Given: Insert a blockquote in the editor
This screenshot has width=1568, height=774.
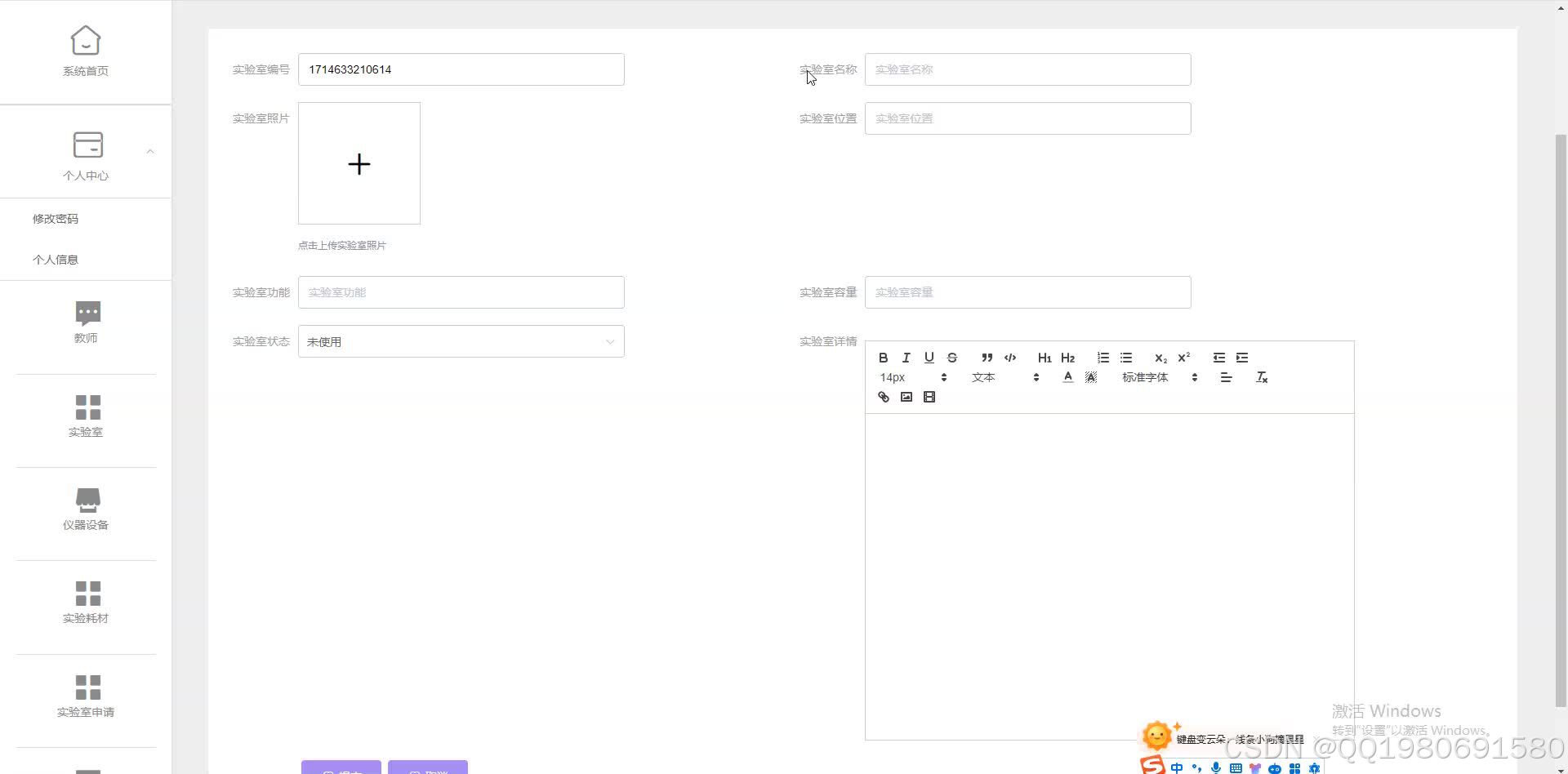Looking at the screenshot, I should [x=987, y=358].
